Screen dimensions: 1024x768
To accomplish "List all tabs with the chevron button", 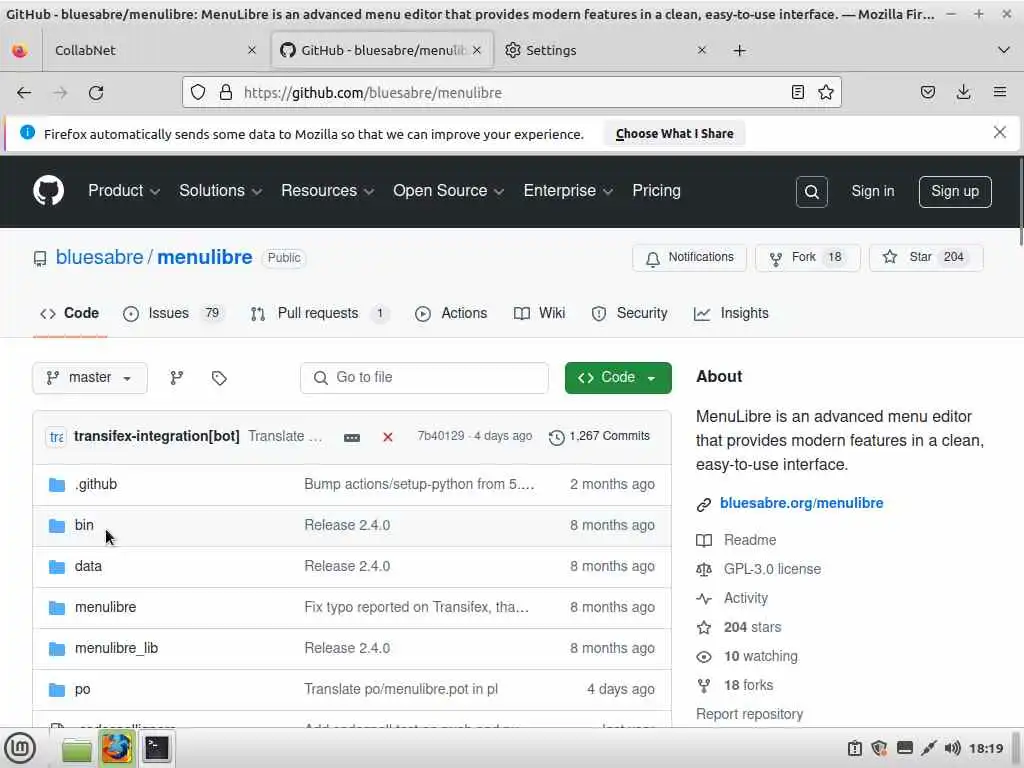I will coord(1004,50).
